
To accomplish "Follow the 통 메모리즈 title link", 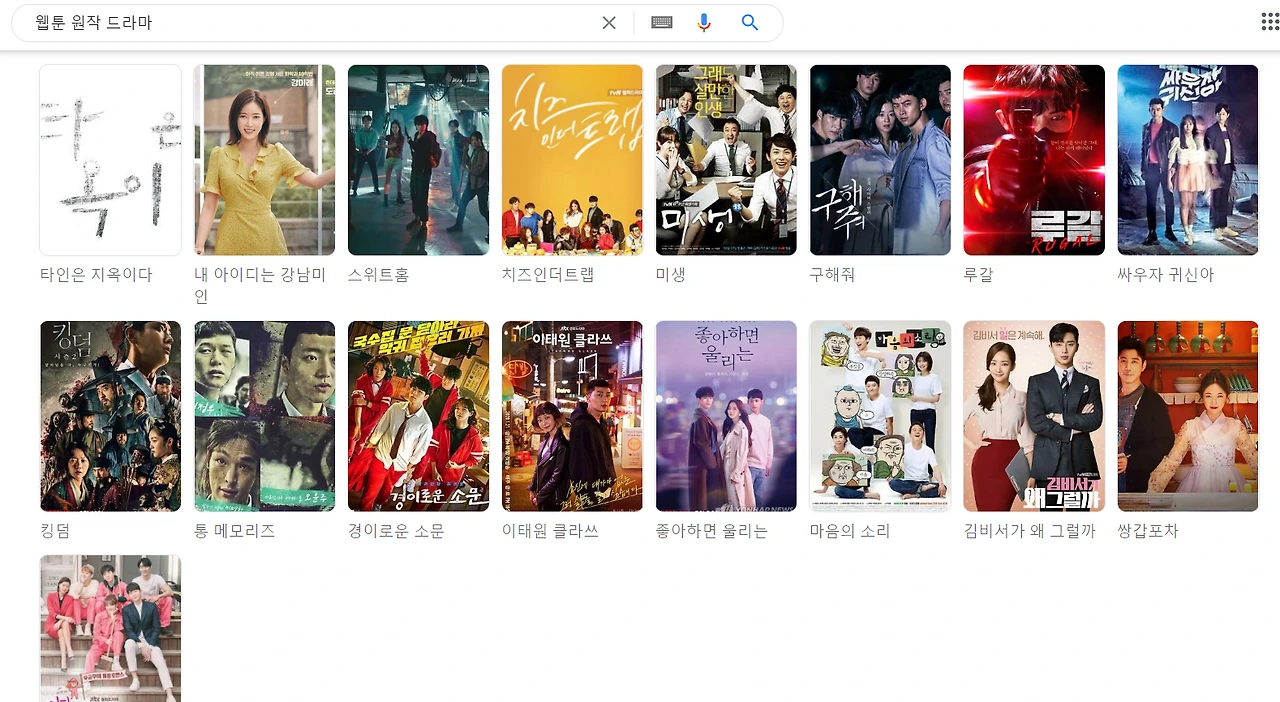I will pyautogui.click(x=234, y=531).
